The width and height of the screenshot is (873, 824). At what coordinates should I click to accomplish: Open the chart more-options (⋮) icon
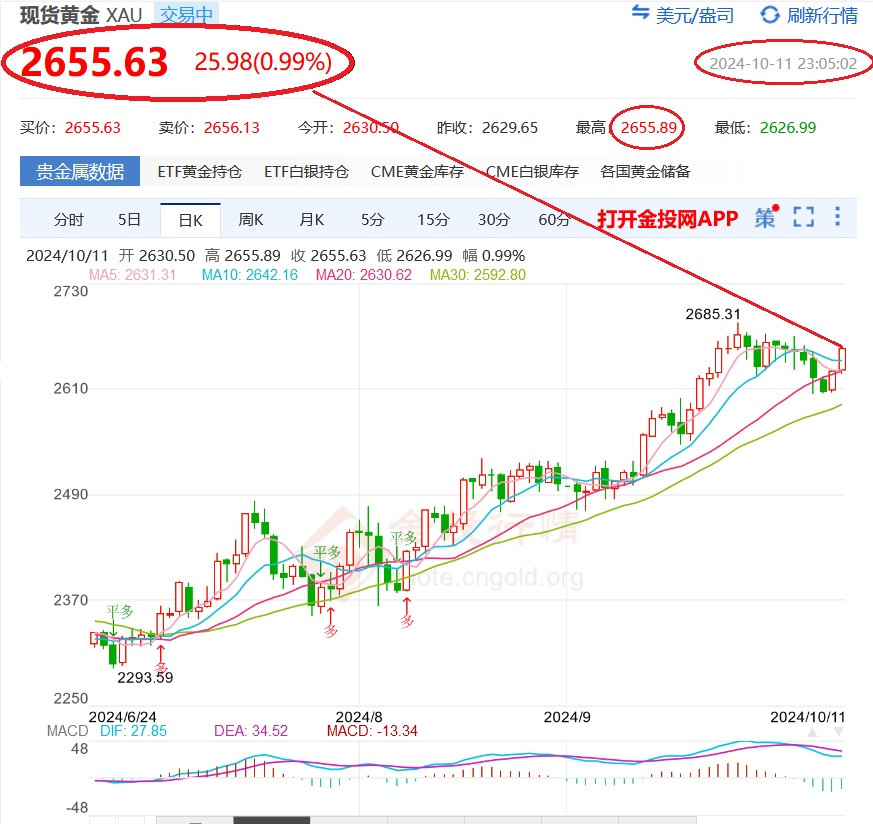(837, 219)
